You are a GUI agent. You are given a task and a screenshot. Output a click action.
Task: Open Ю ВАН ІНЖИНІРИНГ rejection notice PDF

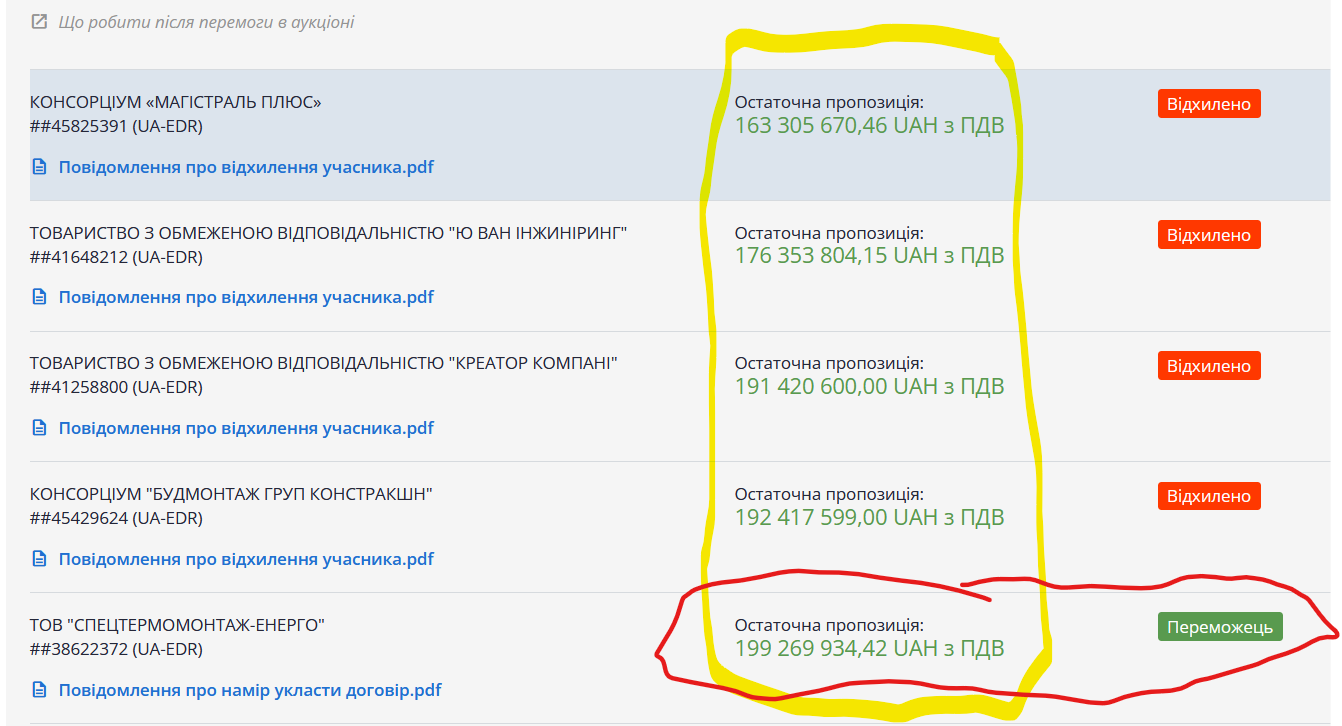[246, 297]
